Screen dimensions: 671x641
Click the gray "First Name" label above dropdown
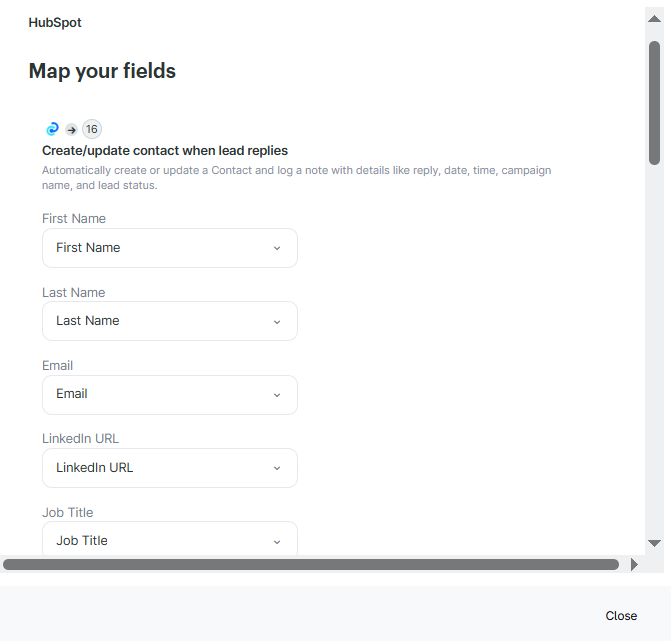tap(74, 219)
